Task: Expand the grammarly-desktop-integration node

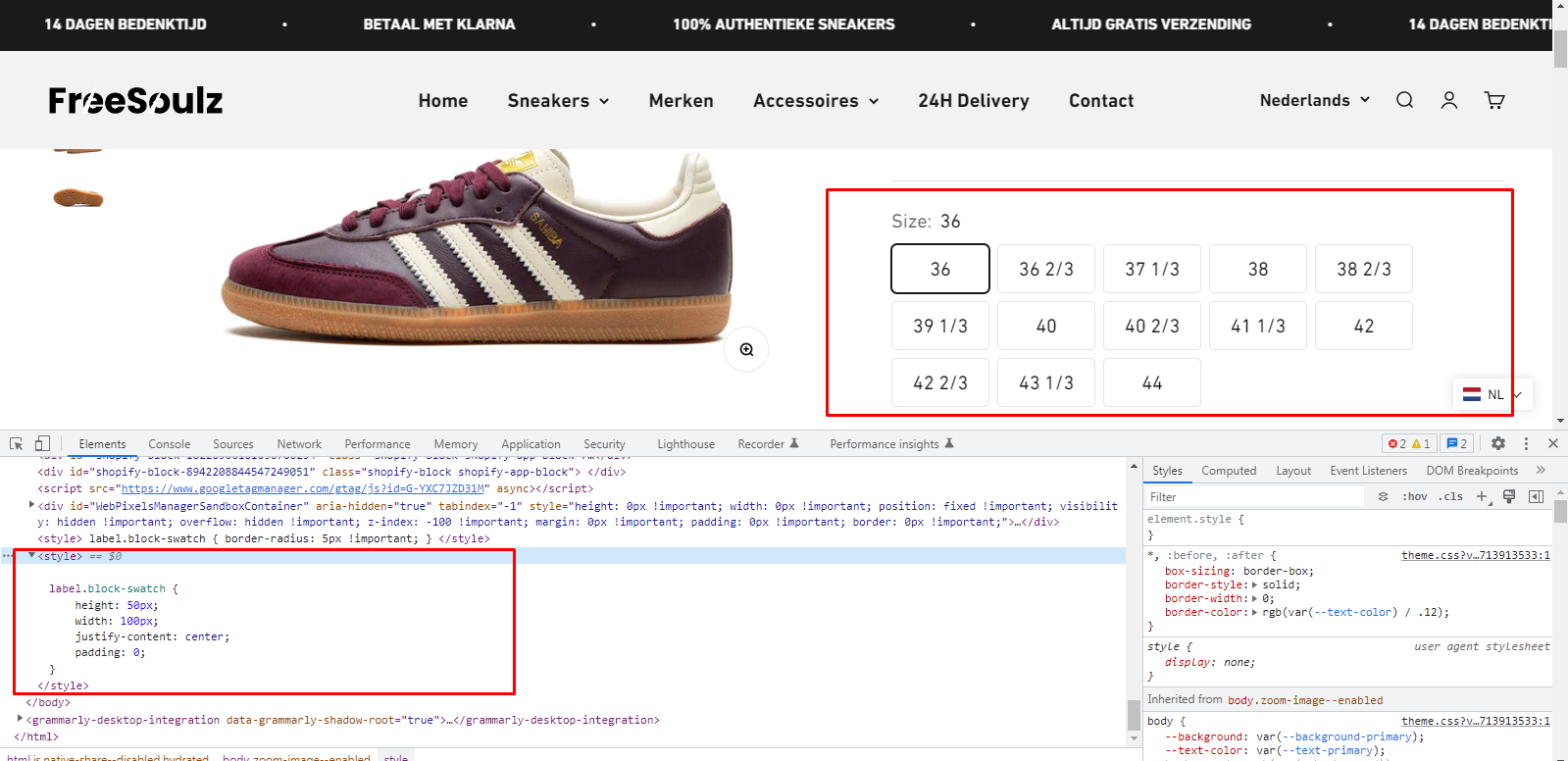Action: pyautogui.click(x=21, y=719)
